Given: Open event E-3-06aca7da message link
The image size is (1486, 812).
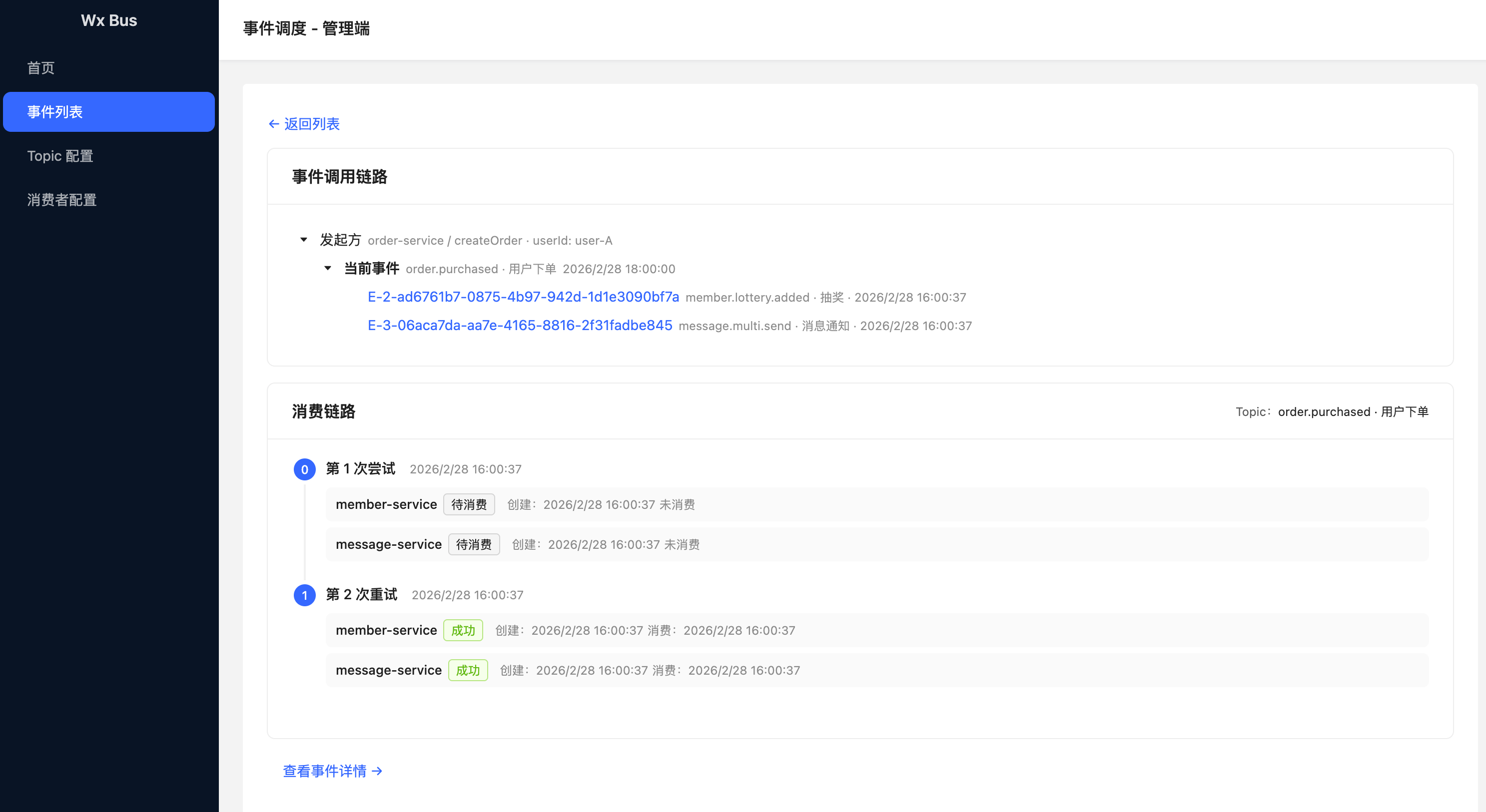Looking at the screenshot, I should tap(519, 325).
